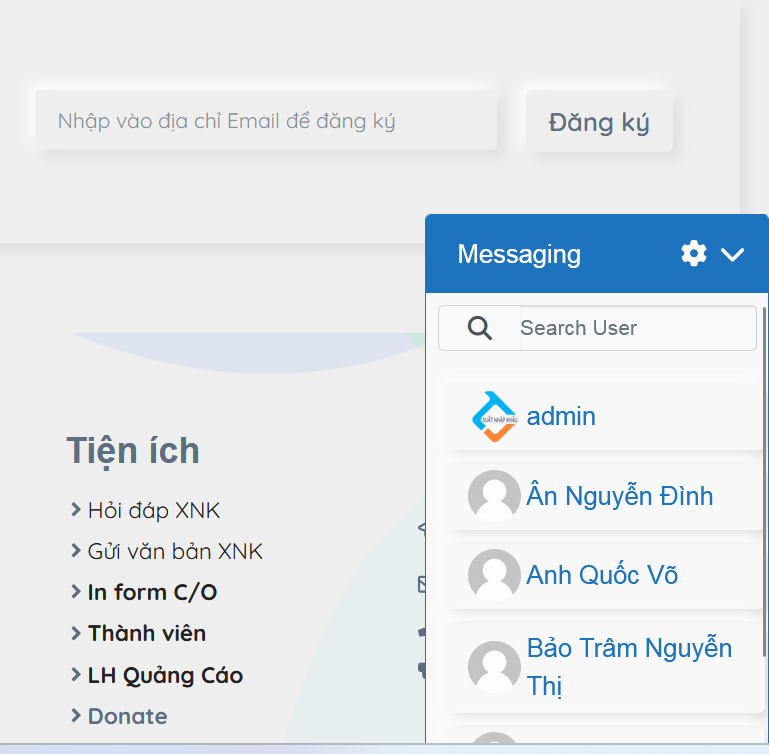Click chevron beside Gửi văn bản XNK
Screen dimensions: 769x754
(x=76, y=550)
